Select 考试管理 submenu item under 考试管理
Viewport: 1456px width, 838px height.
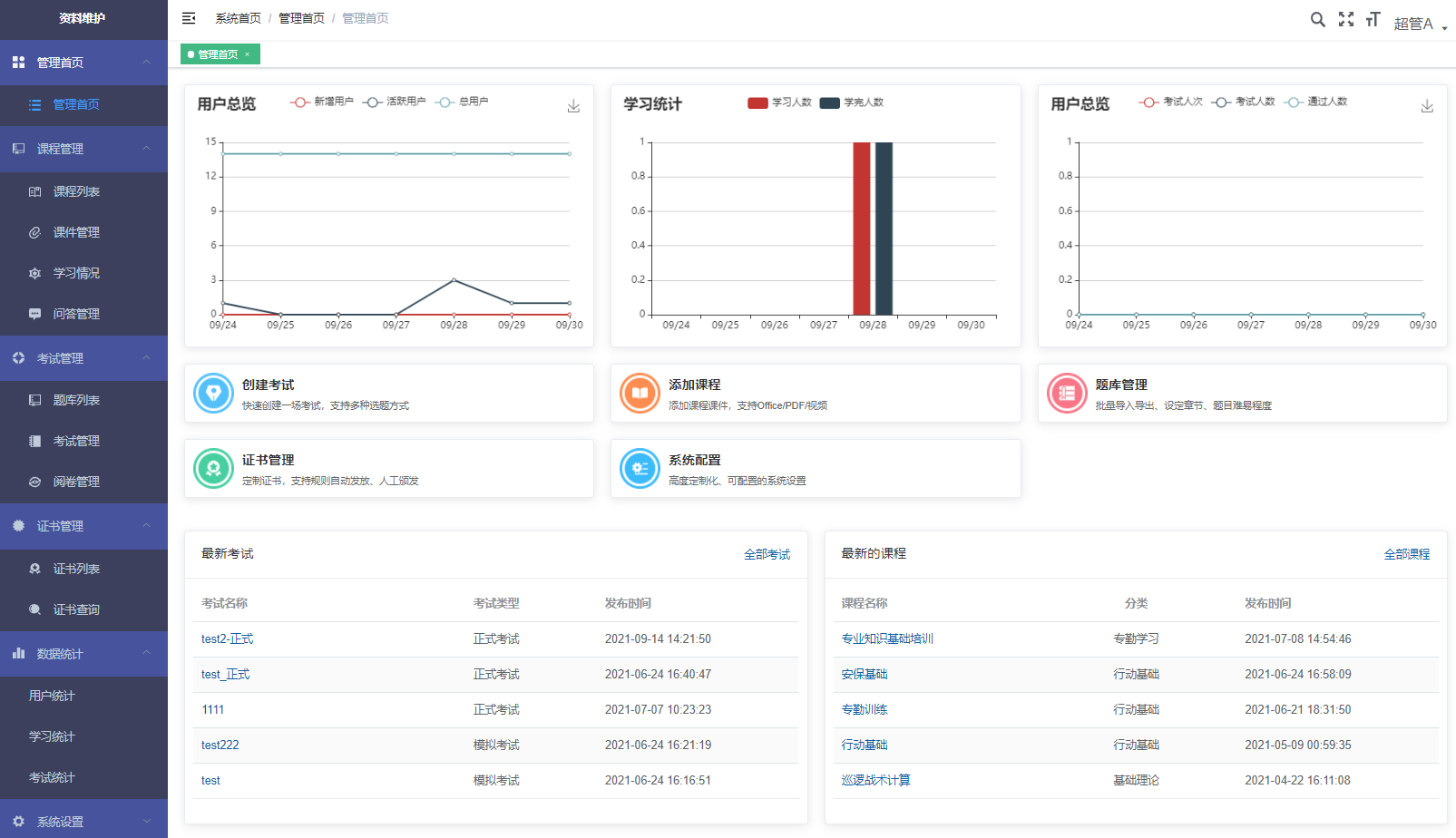(76, 441)
